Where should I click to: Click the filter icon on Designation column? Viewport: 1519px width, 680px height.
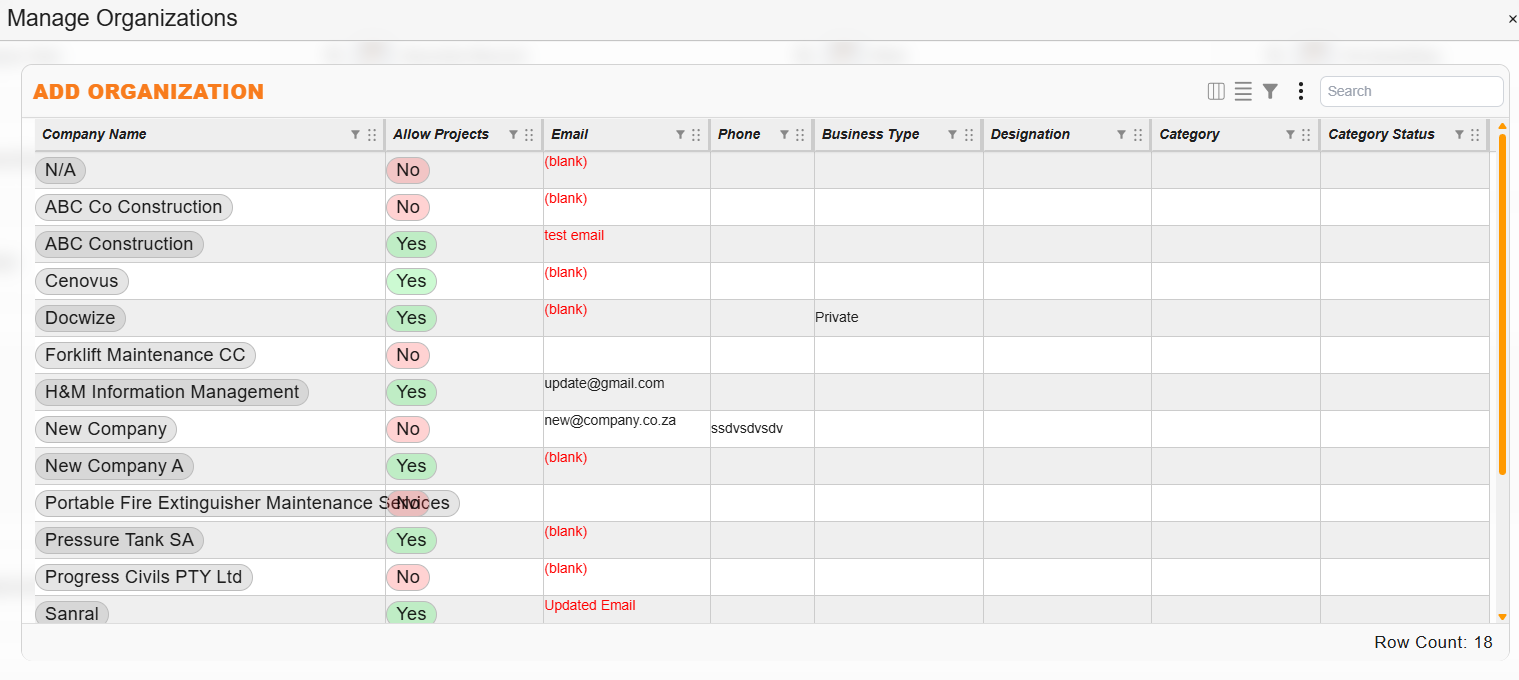tap(1122, 134)
